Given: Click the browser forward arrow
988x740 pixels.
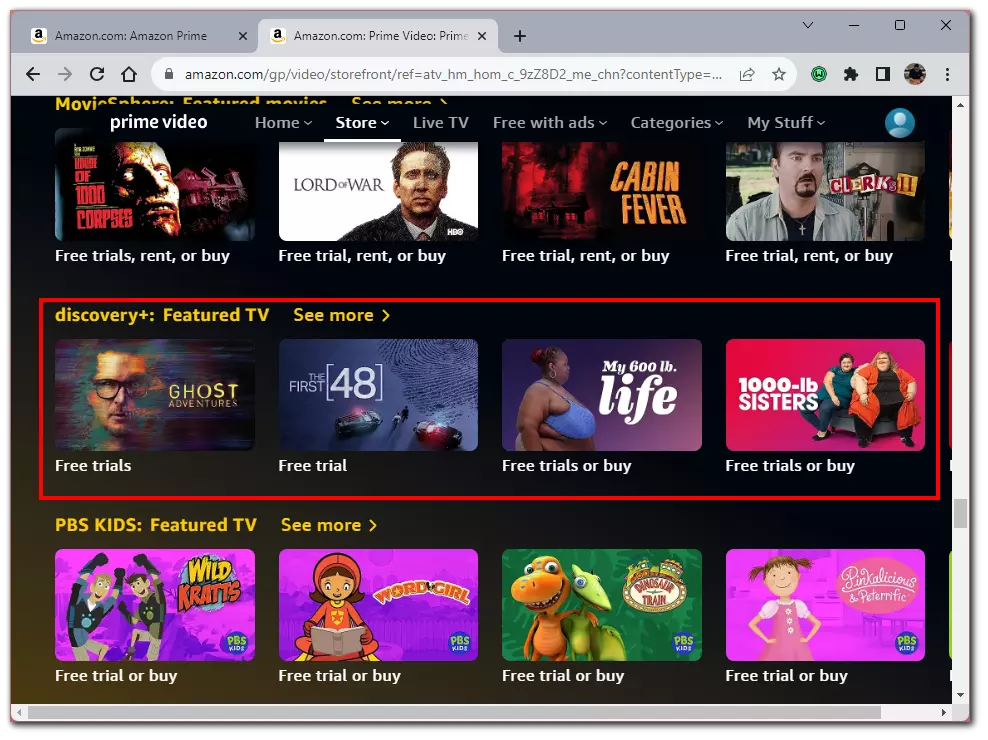Looking at the screenshot, I should (x=65, y=74).
